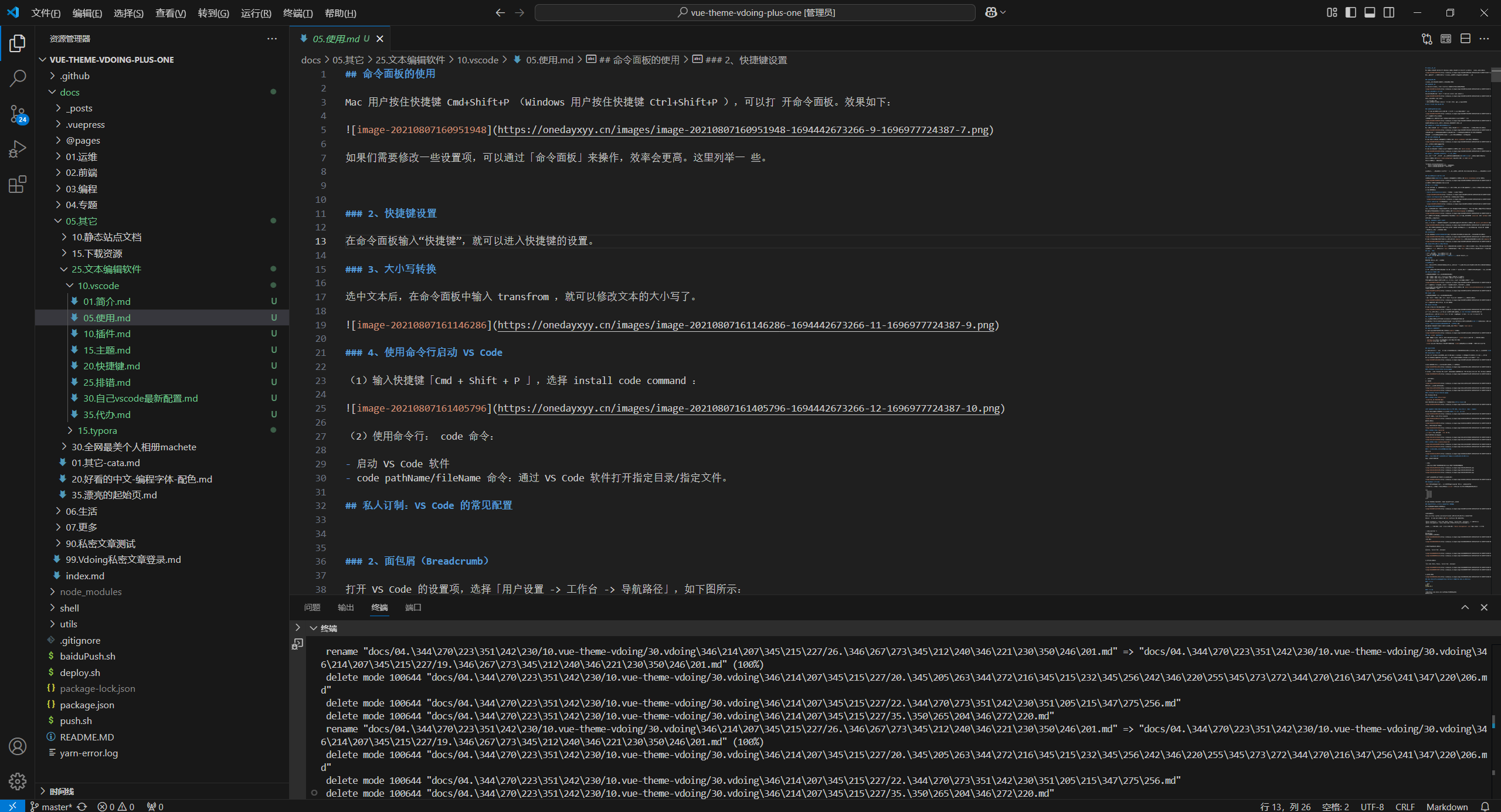The image size is (1501, 812).
Task: Open the 编辑(E) menu
Action: 87,13
